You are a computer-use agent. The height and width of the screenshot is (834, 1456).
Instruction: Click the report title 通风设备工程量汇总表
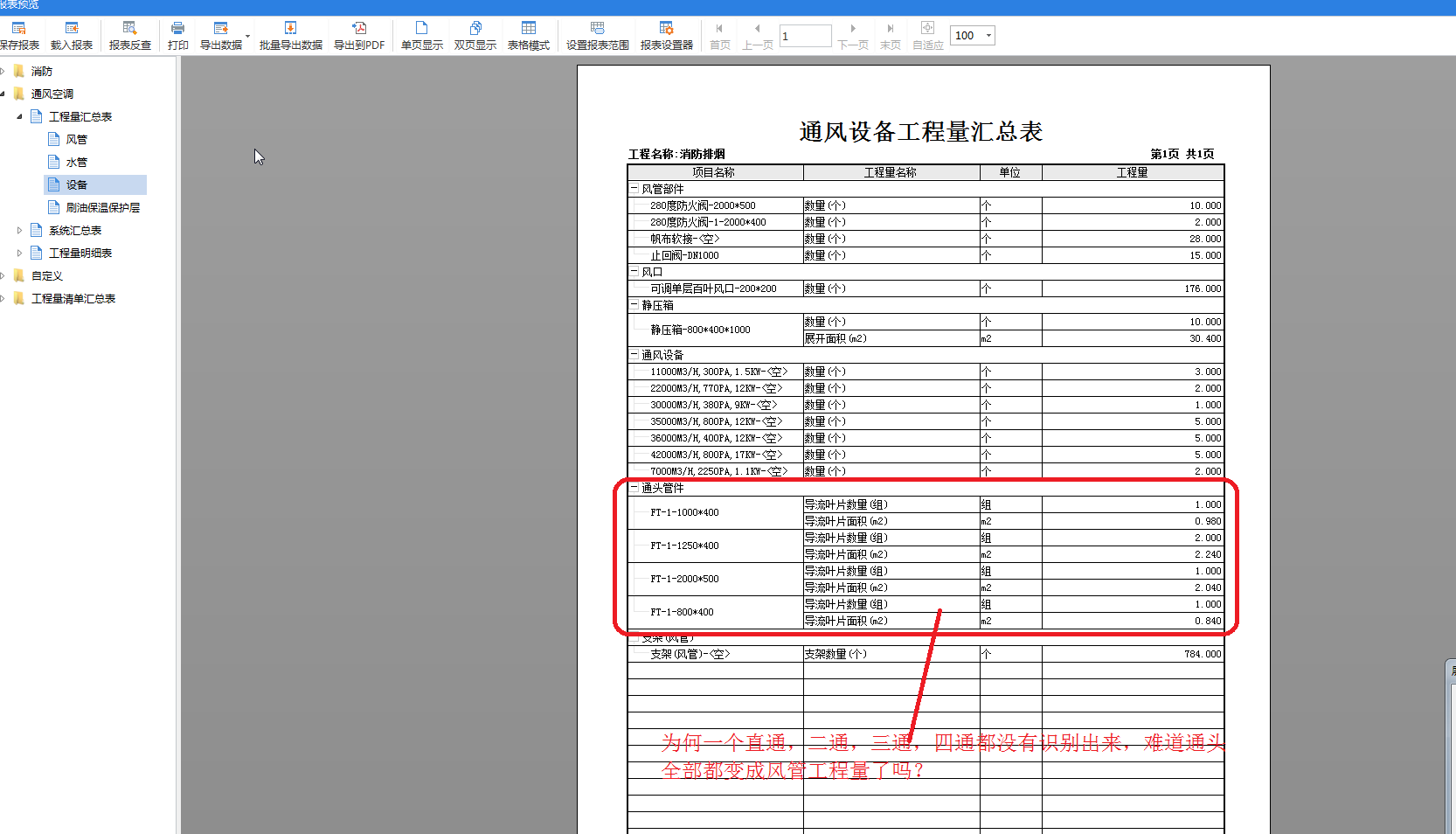tap(921, 132)
